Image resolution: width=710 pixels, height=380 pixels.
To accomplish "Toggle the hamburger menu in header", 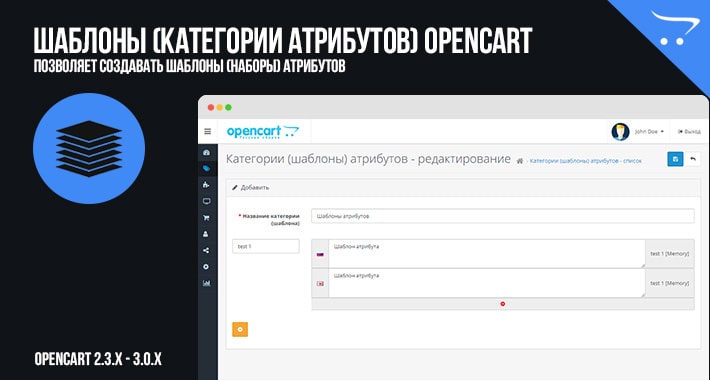I will coord(207,131).
